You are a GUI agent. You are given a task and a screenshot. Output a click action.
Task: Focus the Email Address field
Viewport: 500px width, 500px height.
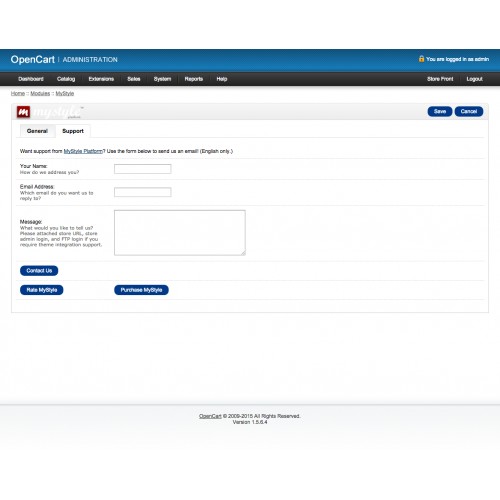[143, 192]
